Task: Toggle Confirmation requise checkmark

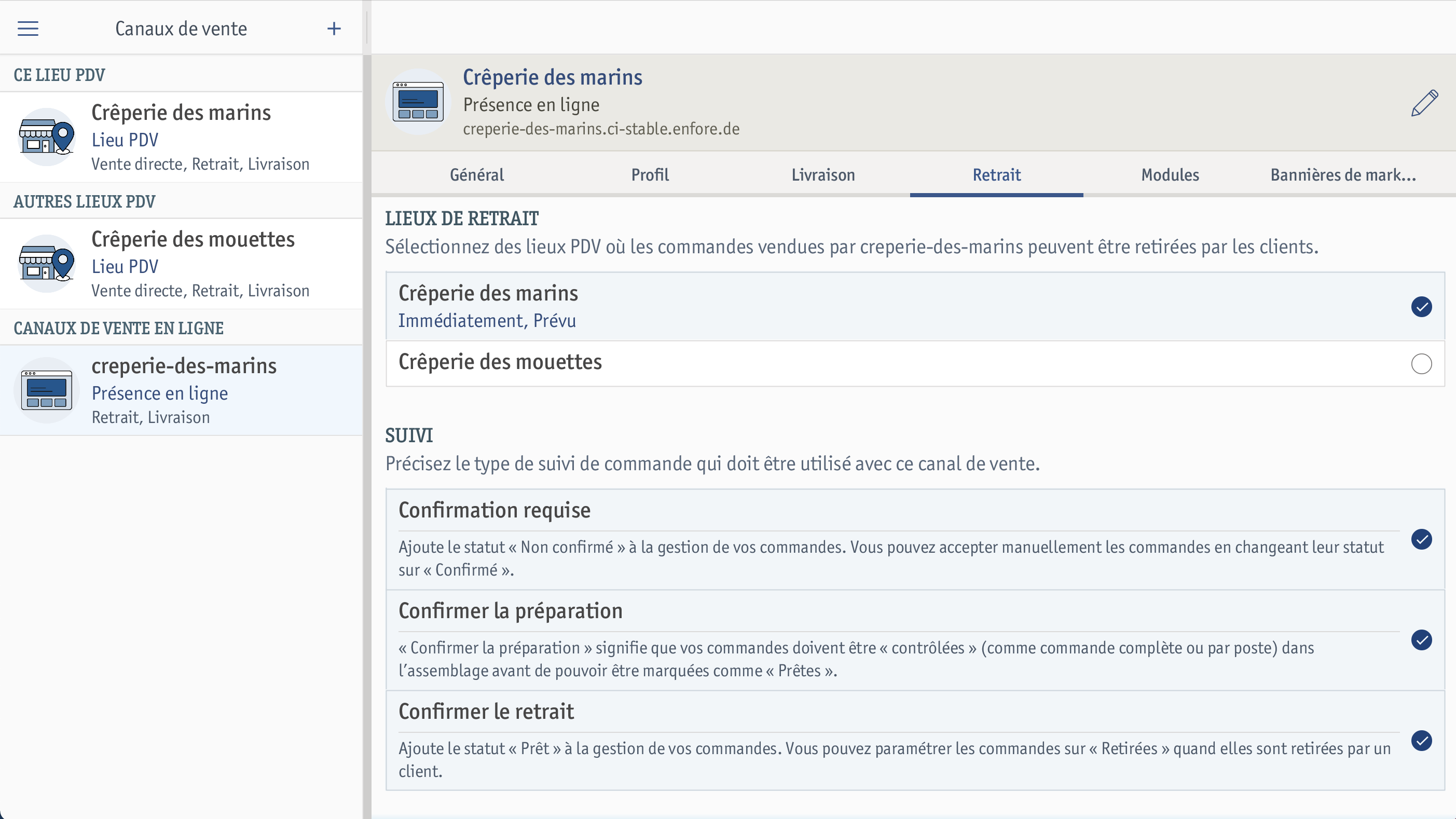Action: tap(1421, 539)
